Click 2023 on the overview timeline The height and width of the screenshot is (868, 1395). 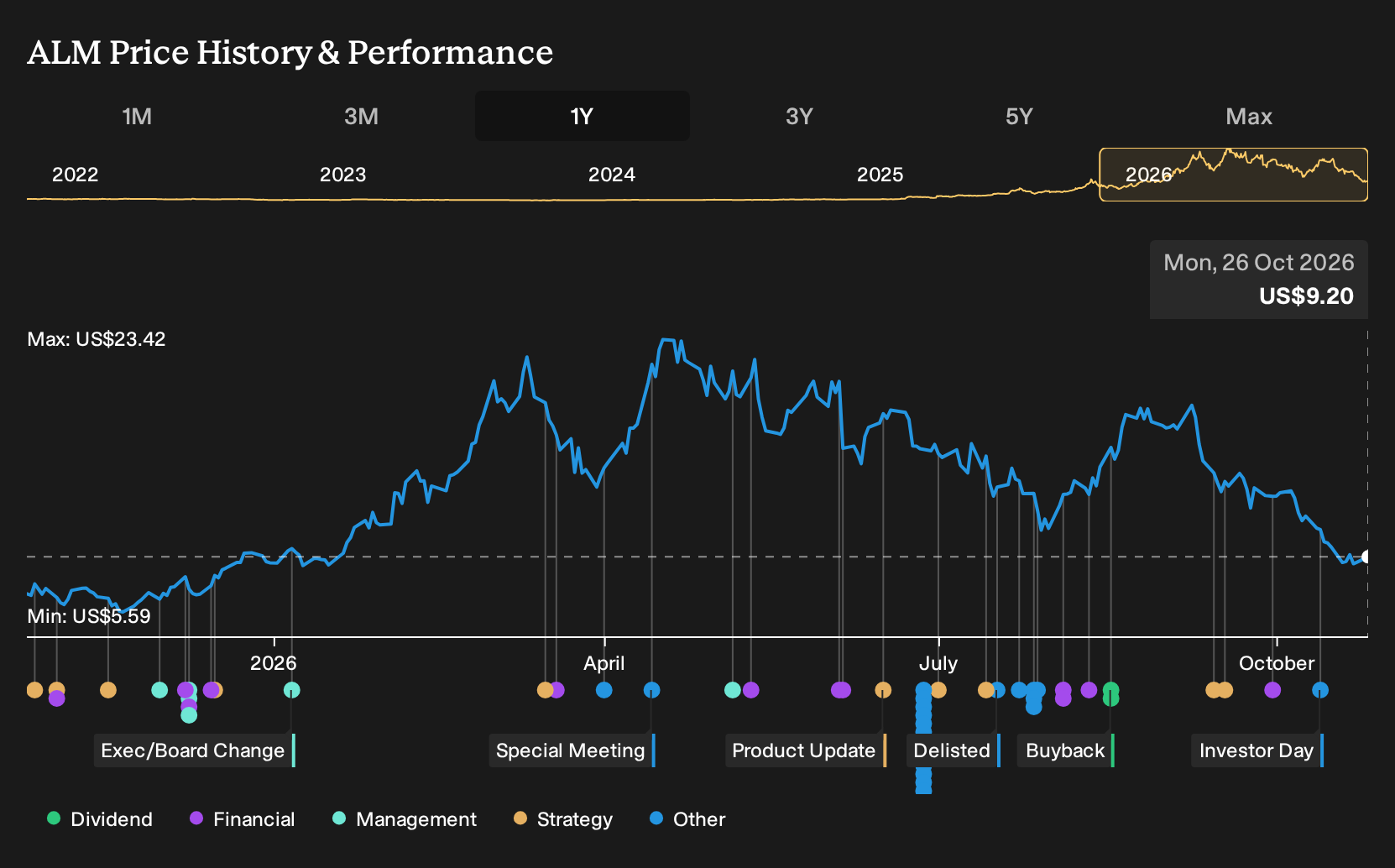tap(342, 175)
